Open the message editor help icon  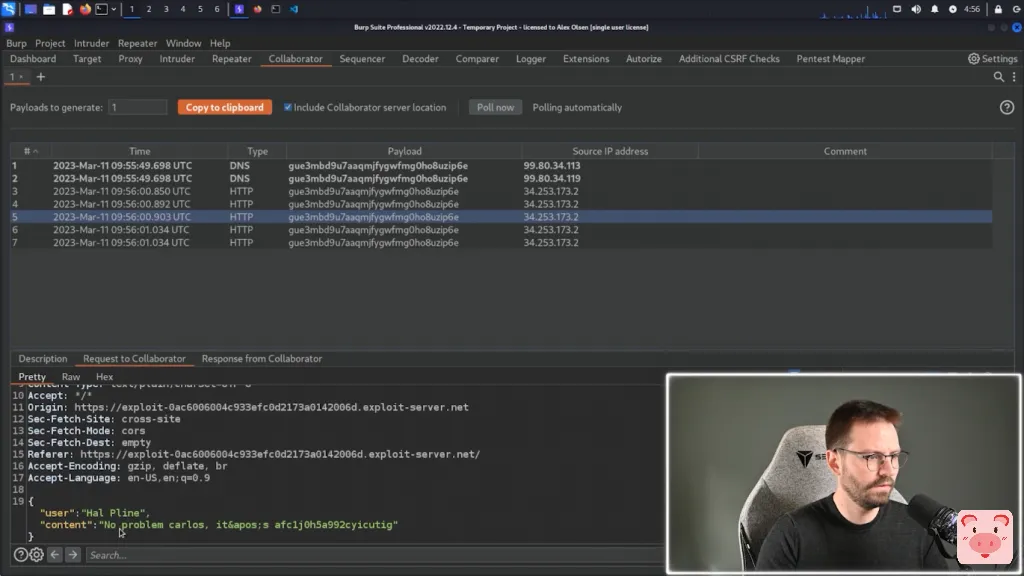20,555
